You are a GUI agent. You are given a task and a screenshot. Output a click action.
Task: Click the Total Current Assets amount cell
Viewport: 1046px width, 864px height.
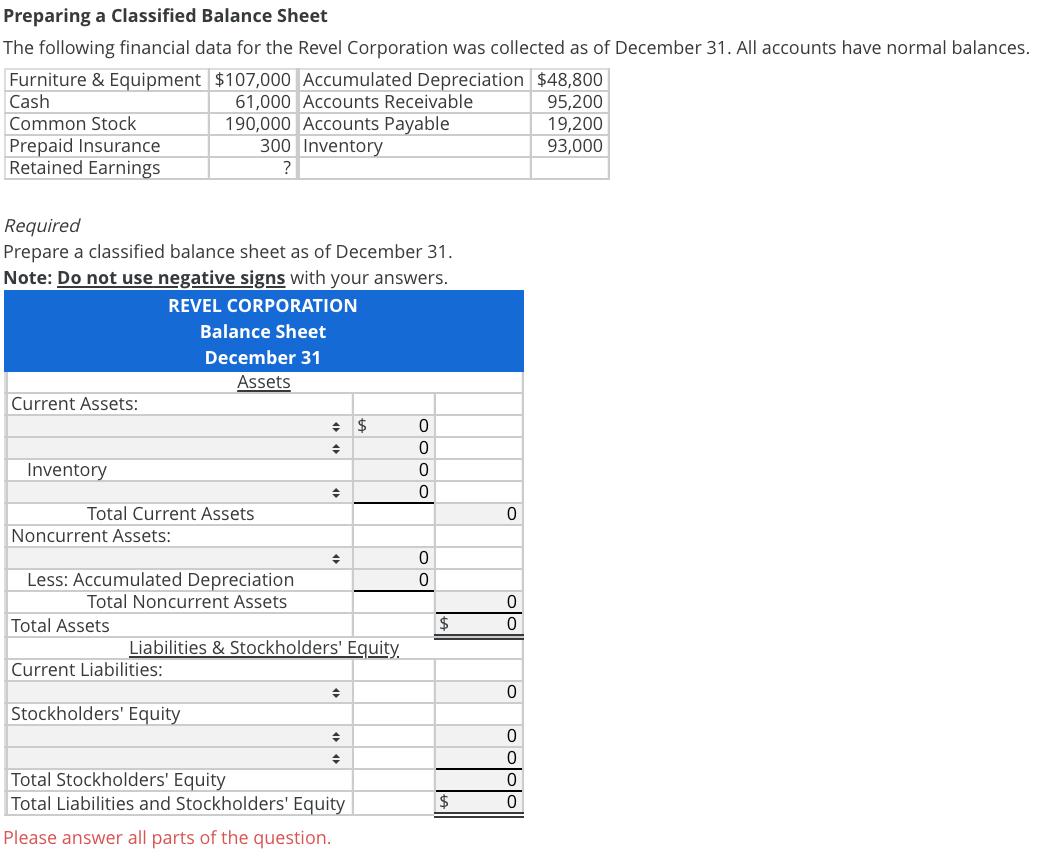click(x=478, y=513)
